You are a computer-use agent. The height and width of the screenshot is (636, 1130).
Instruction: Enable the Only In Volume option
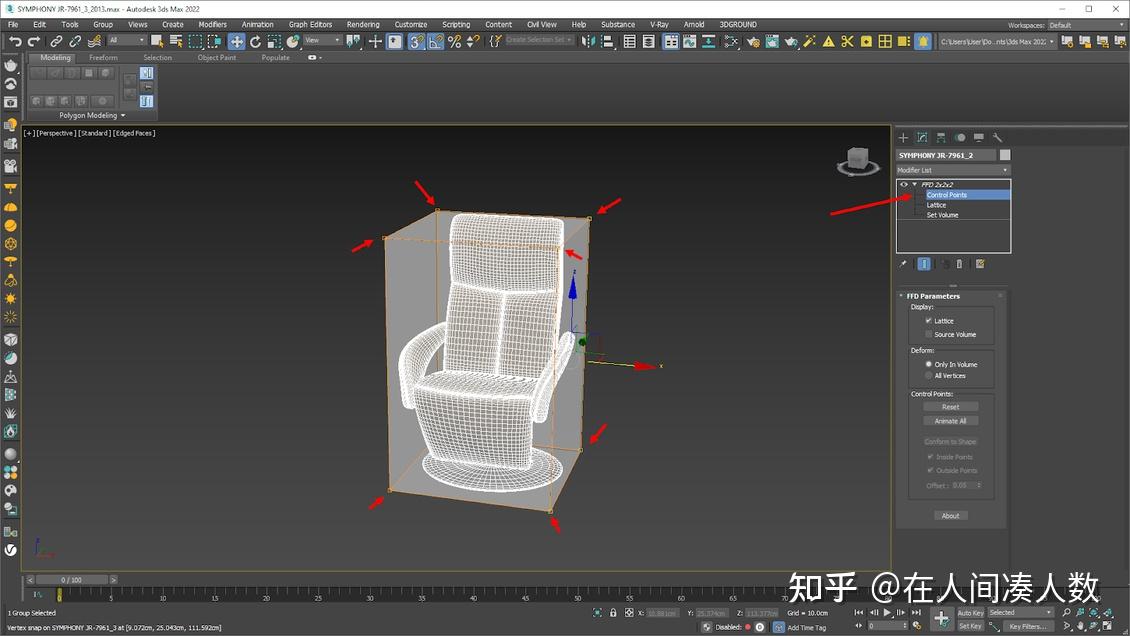(928, 364)
